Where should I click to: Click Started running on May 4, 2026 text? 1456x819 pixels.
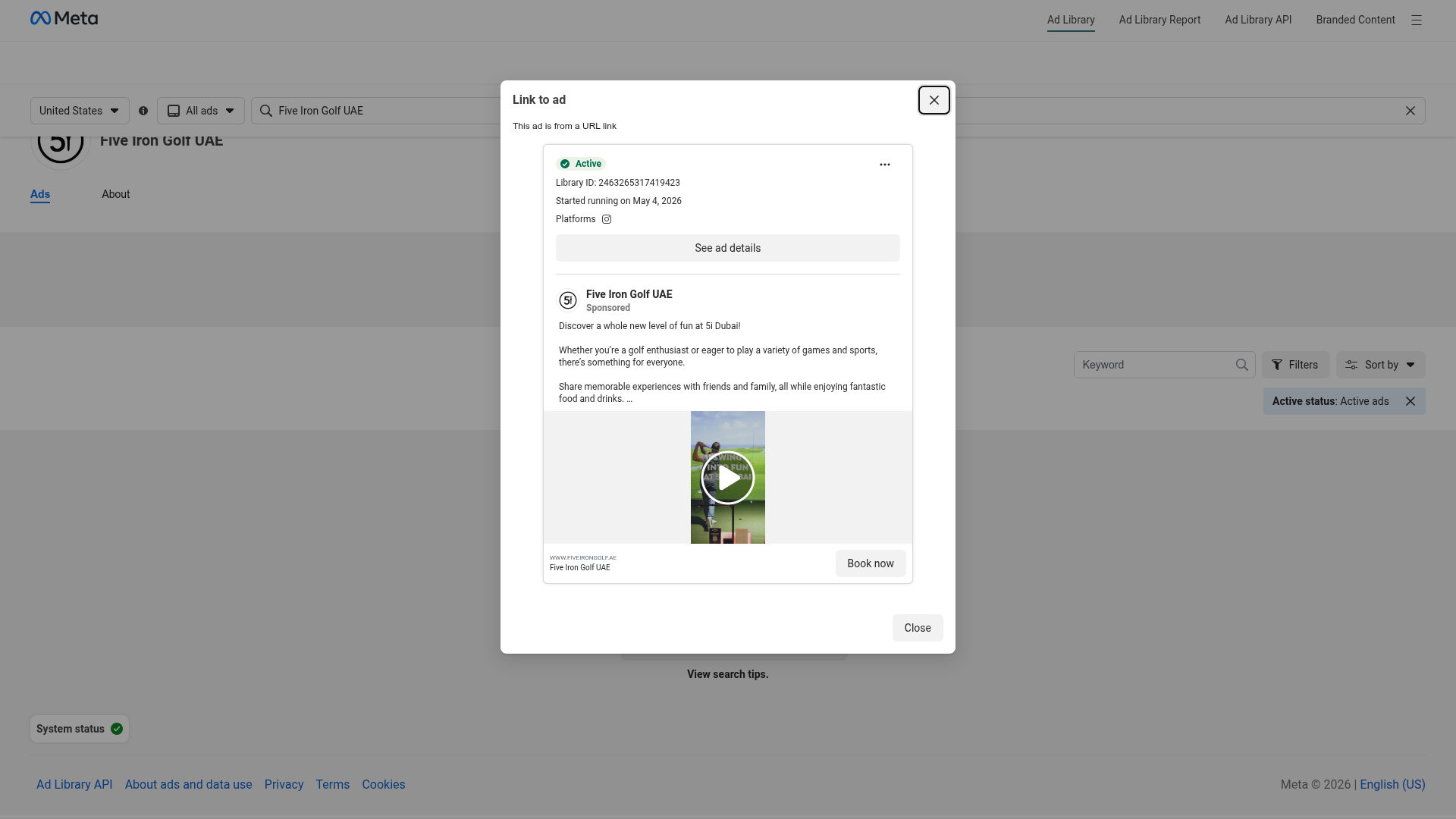(618, 201)
